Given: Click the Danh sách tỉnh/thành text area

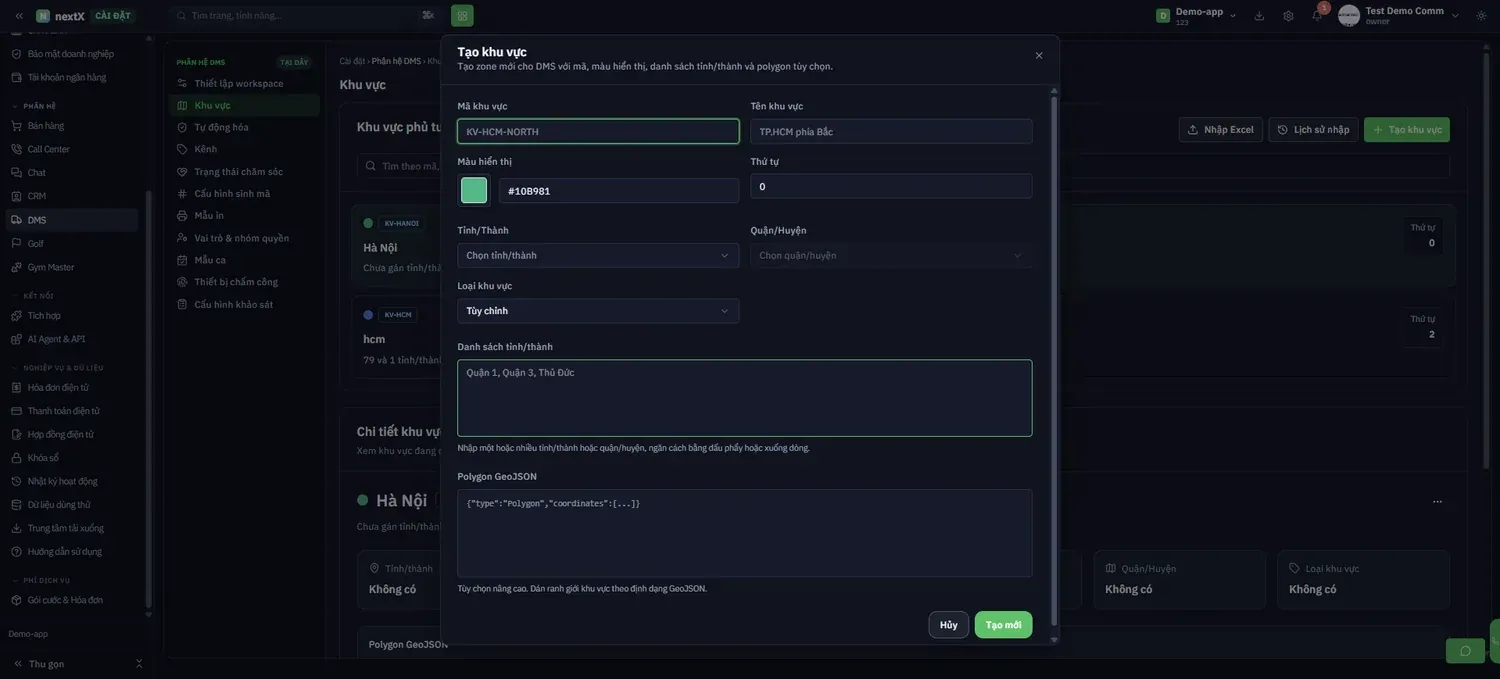Looking at the screenshot, I should pyautogui.click(x=745, y=398).
